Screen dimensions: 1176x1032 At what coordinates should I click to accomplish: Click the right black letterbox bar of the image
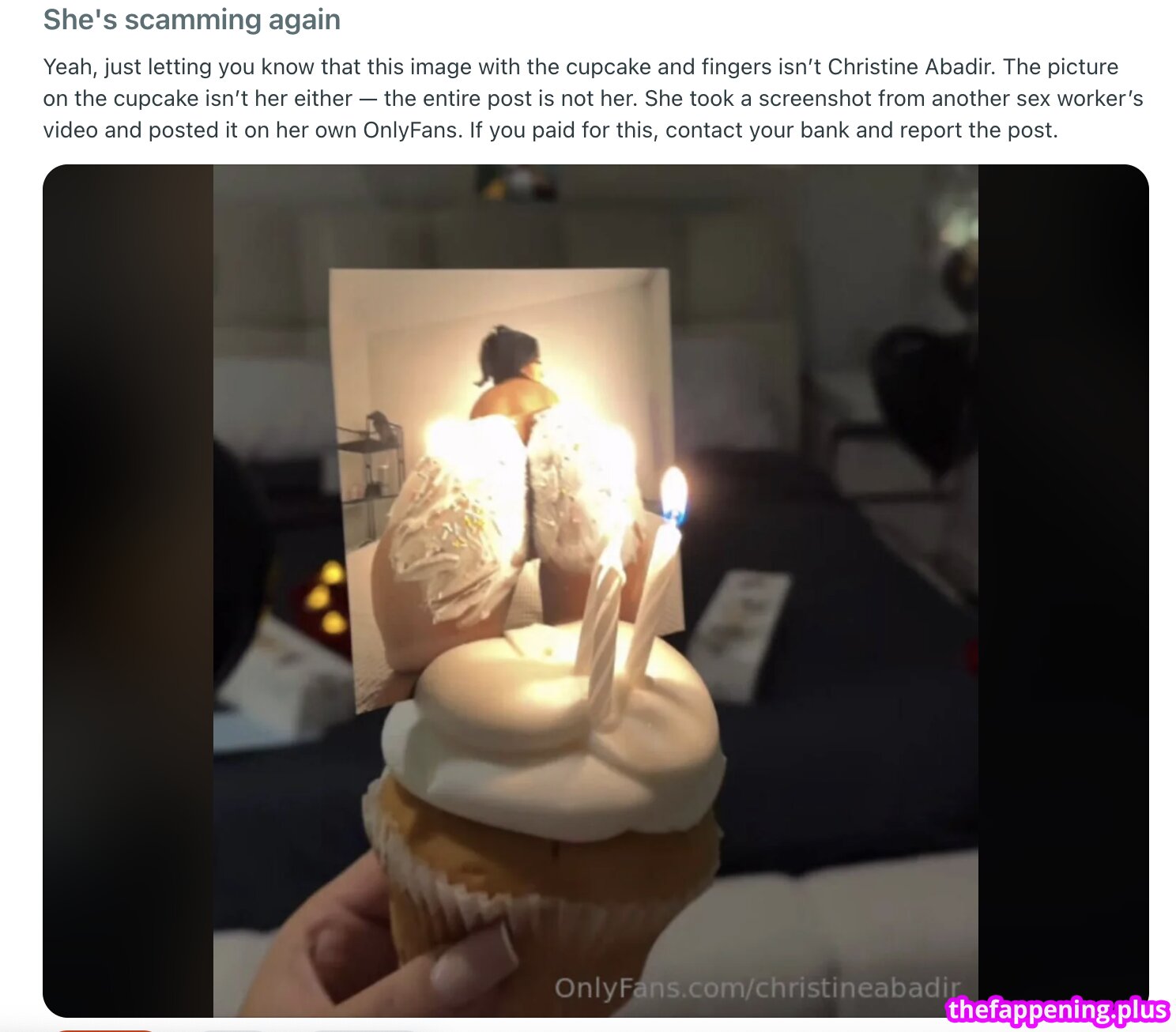click(1064, 590)
